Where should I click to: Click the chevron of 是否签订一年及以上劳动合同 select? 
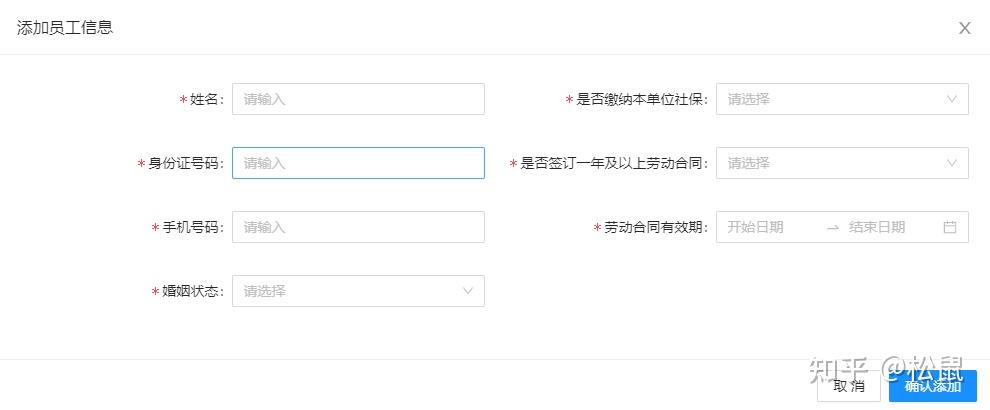(951, 163)
